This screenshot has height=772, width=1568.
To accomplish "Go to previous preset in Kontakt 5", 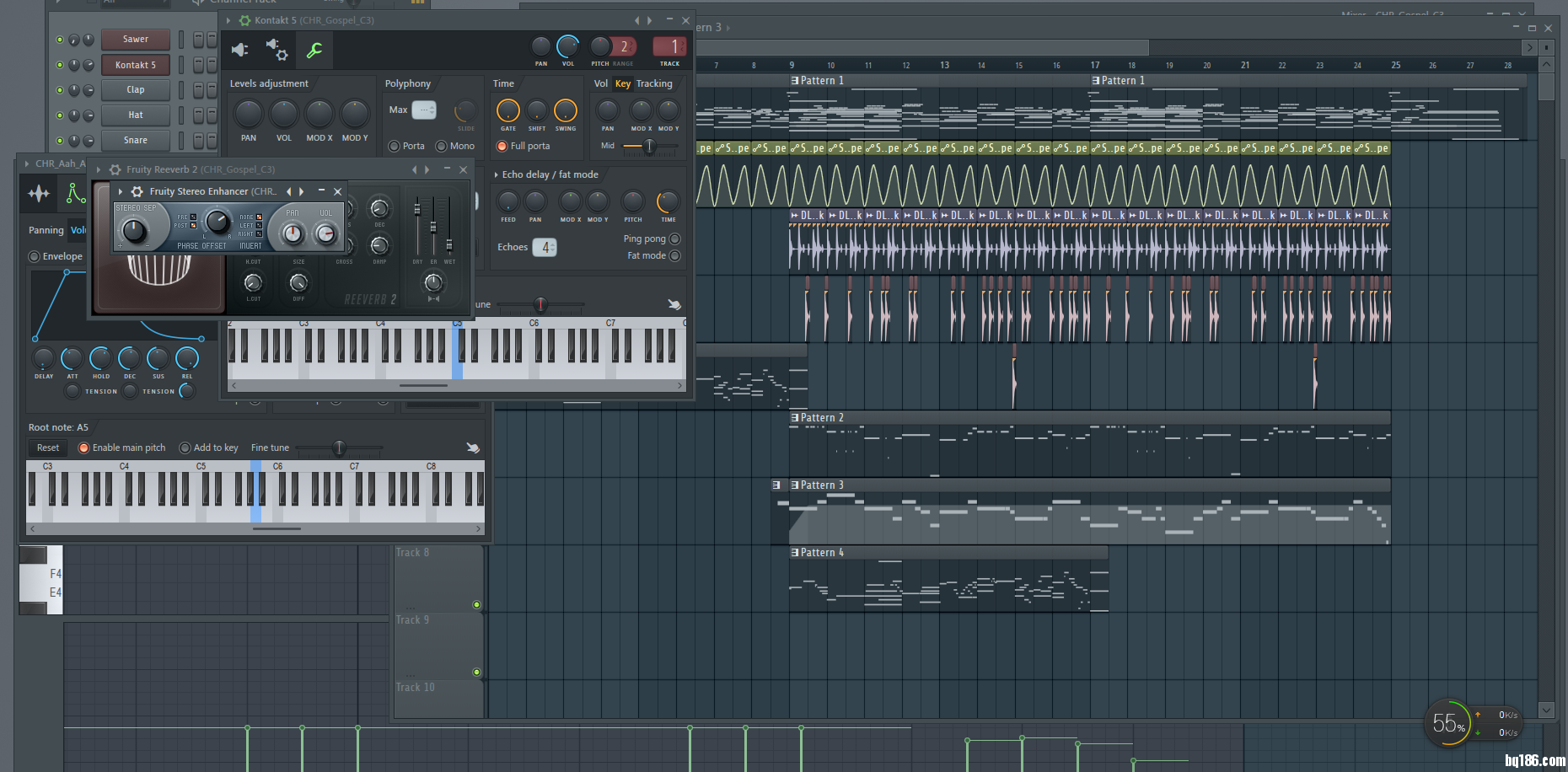I will [x=637, y=20].
